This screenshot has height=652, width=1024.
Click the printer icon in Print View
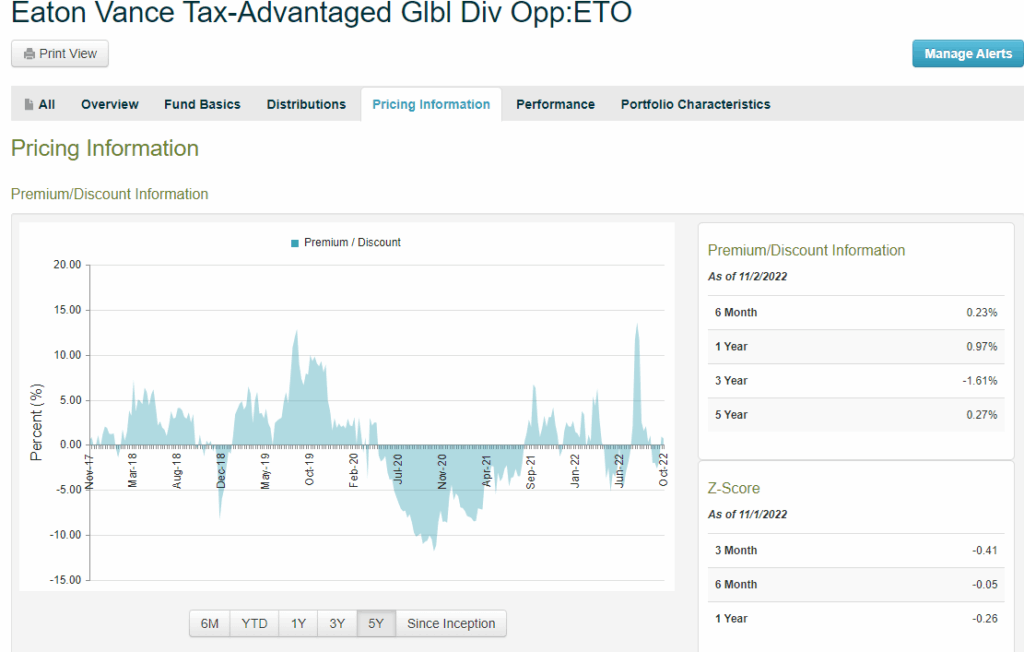click(x=29, y=54)
